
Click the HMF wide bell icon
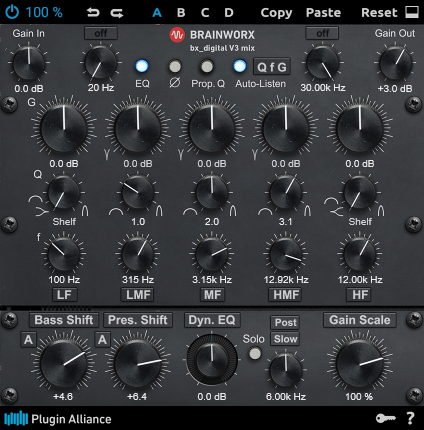[265, 212]
